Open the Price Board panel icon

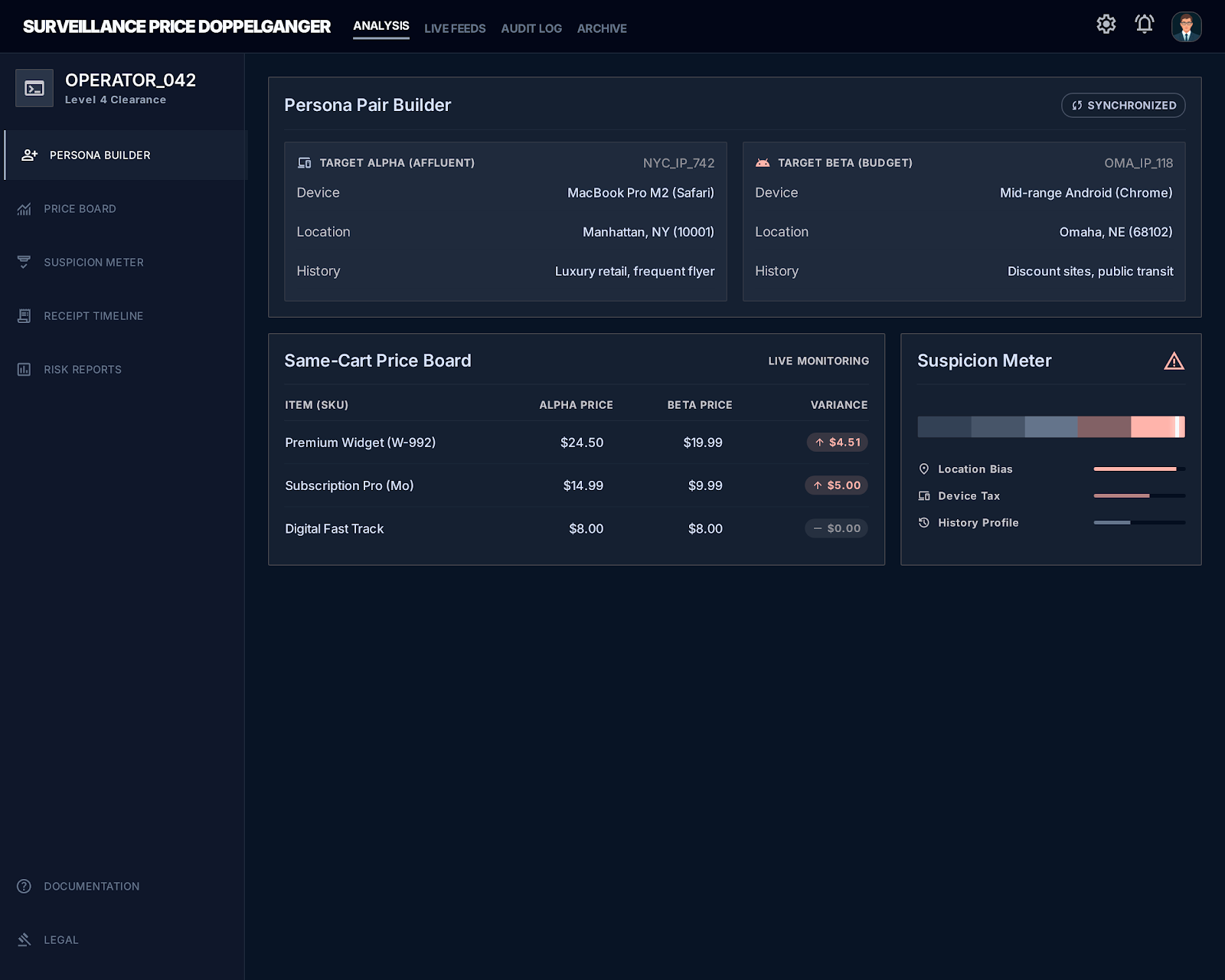pos(24,208)
